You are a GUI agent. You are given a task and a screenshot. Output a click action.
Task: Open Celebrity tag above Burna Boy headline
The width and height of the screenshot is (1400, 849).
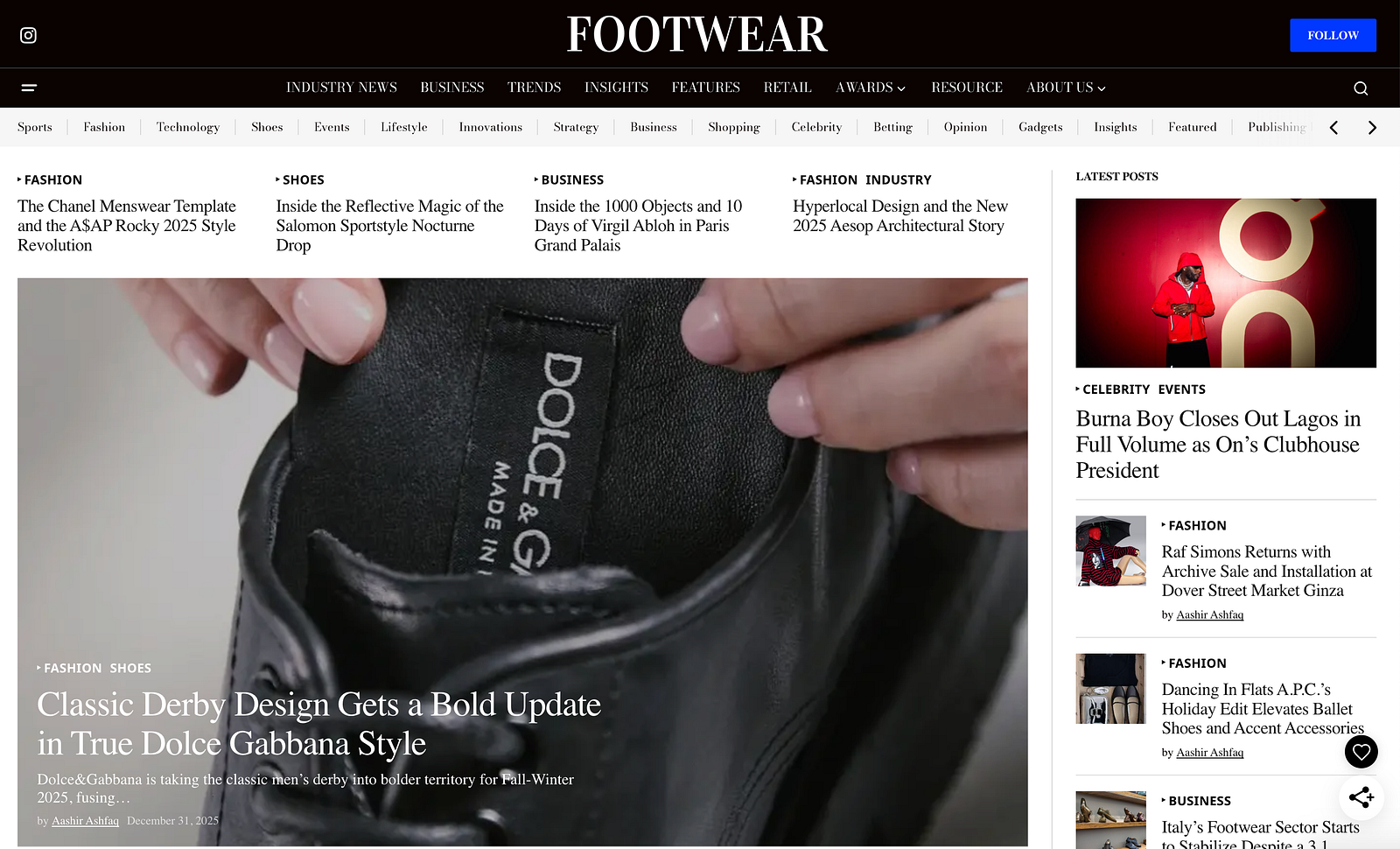tap(1116, 389)
